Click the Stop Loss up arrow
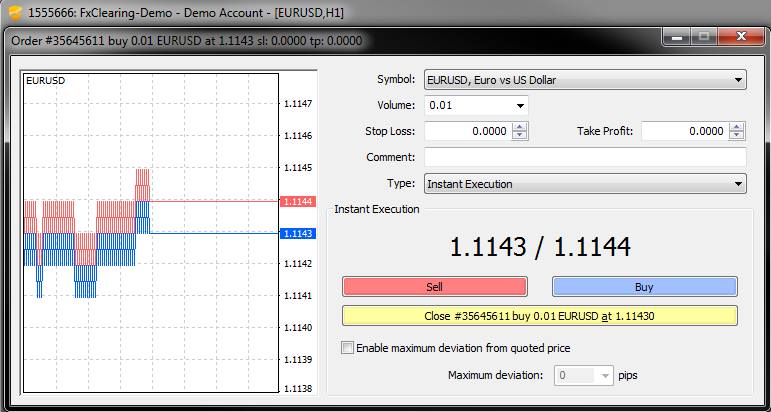Screen dimensions: 771x412 click(x=520, y=127)
